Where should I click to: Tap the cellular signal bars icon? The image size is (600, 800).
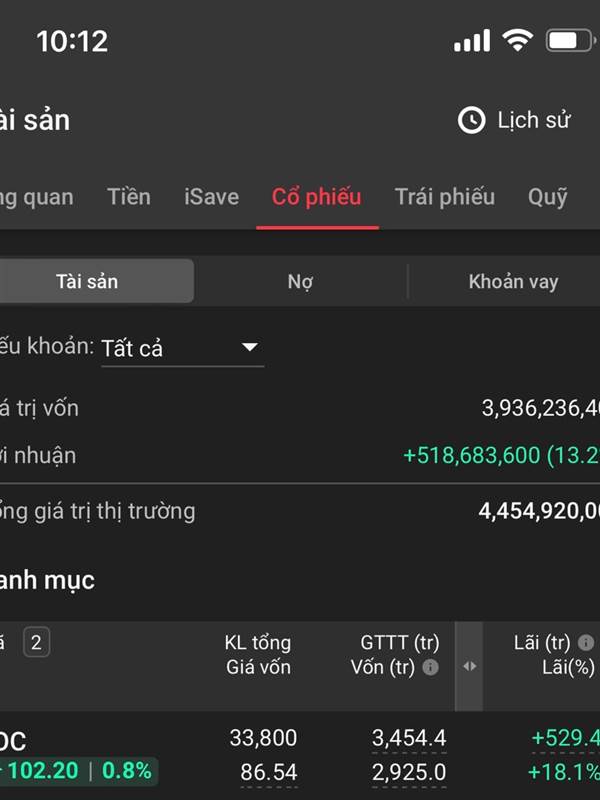click(x=472, y=40)
